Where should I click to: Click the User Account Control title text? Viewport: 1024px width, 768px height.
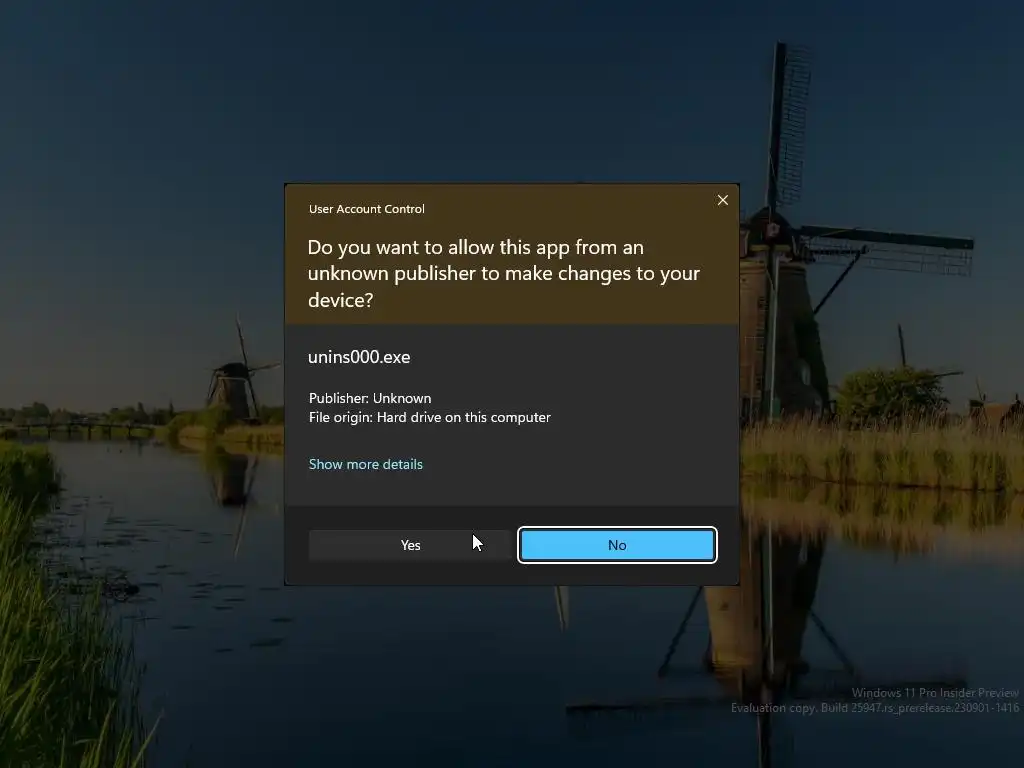366,209
